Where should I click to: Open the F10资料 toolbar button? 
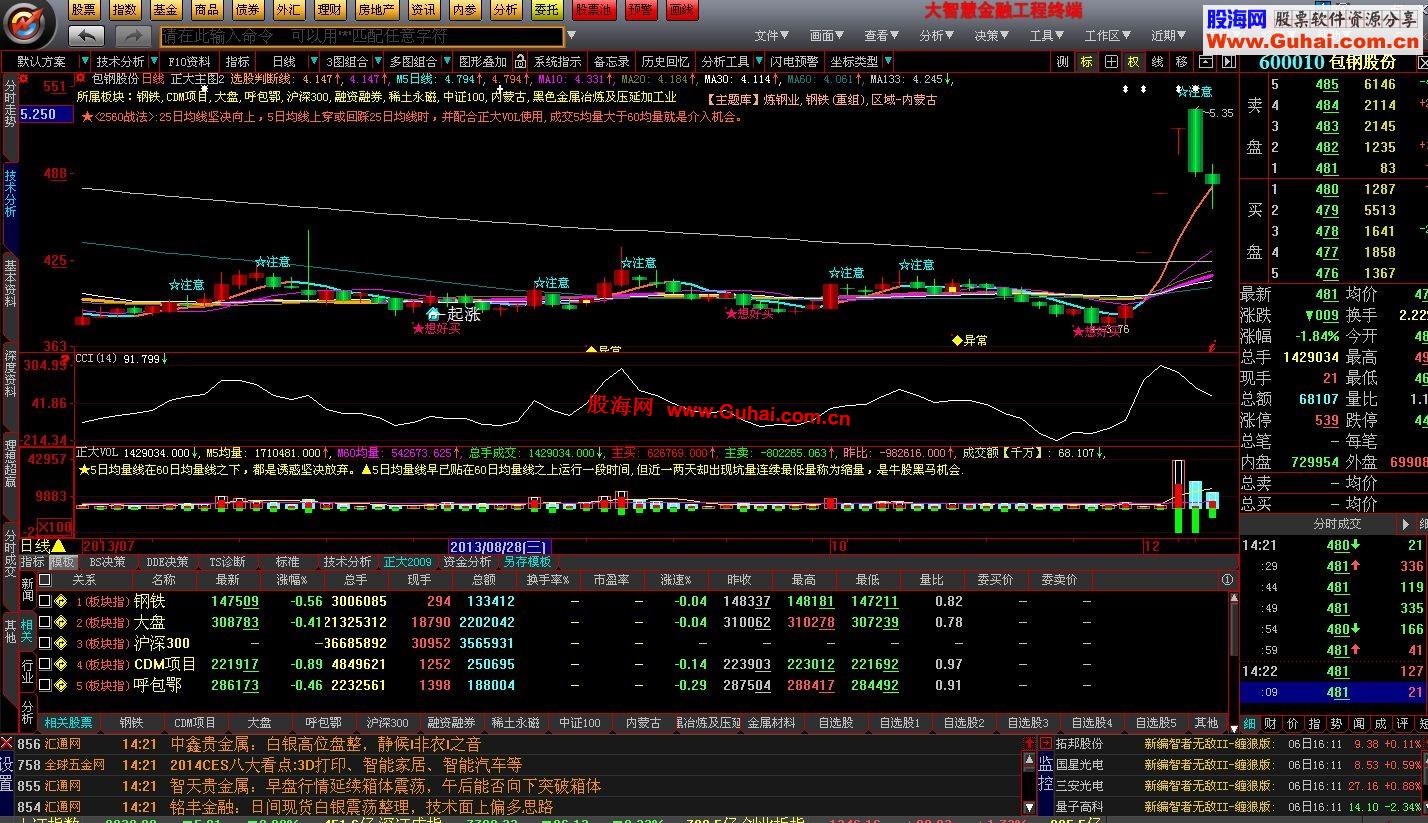(x=190, y=62)
